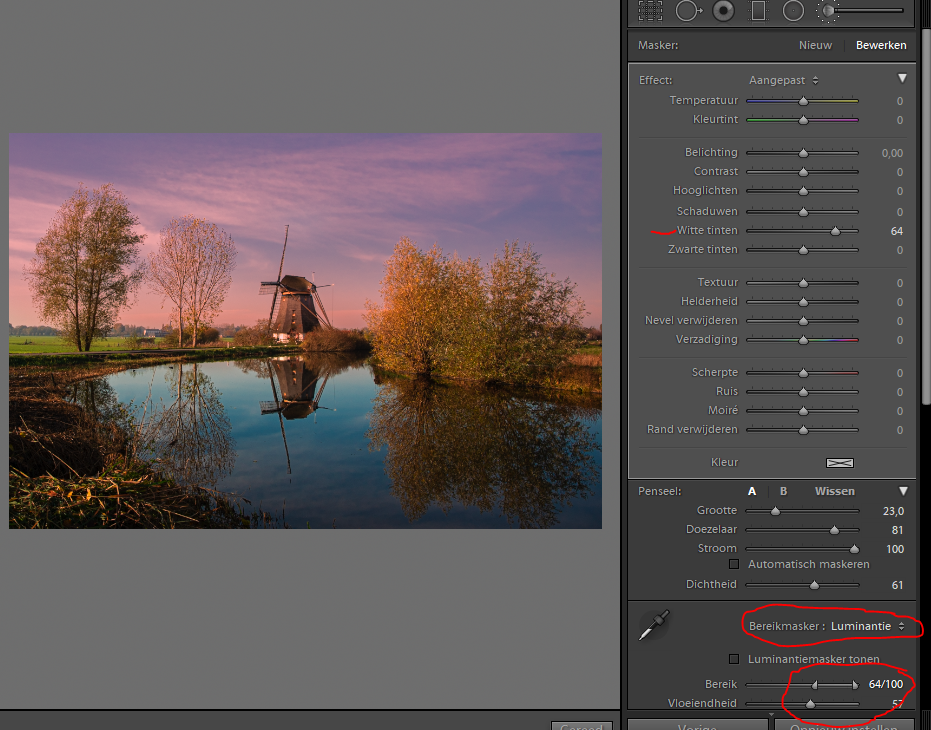Activate the Red Eye Correction tool
This screenshot has height=730, width=931.
click(723, 11)
